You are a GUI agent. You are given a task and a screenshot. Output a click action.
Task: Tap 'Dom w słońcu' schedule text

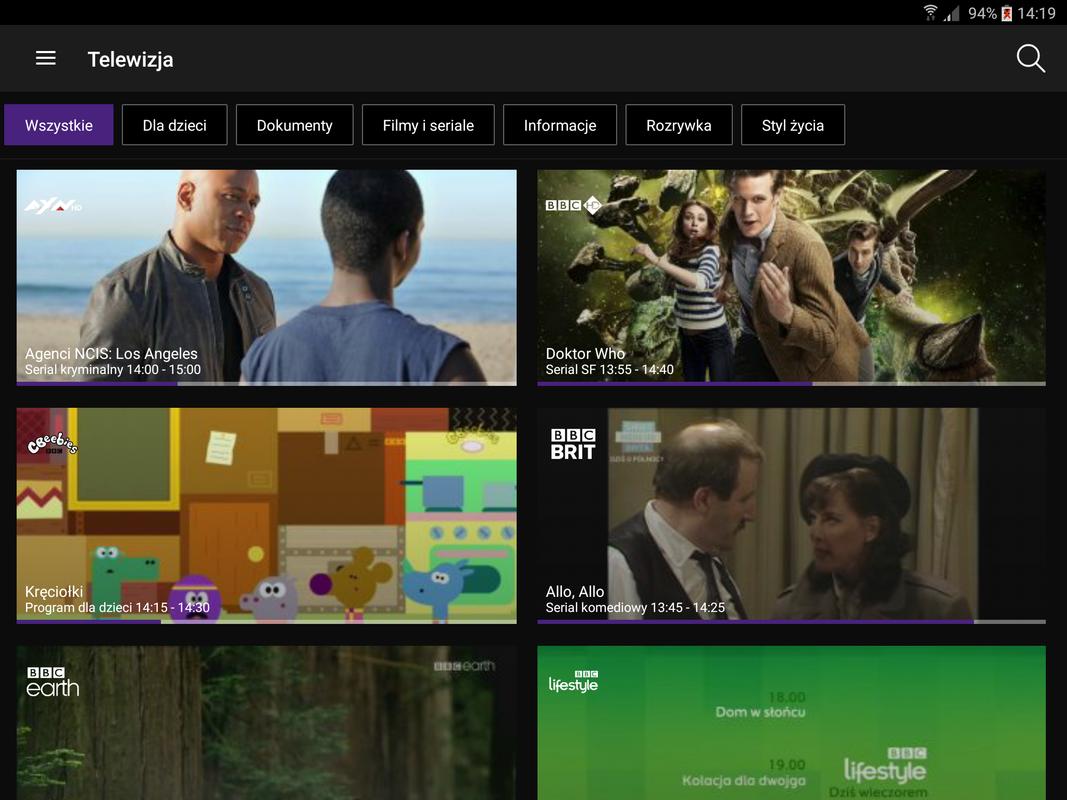click(760, 712)
